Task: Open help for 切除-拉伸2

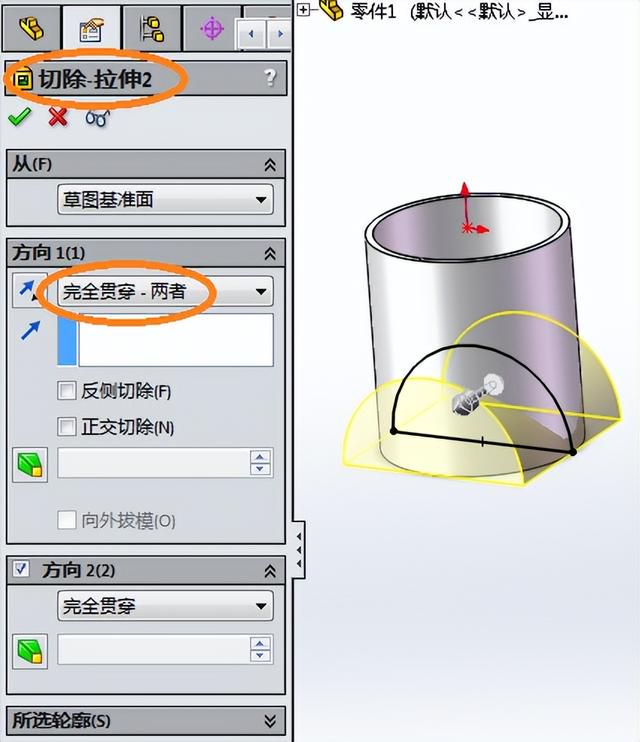Action: (270, 77)
